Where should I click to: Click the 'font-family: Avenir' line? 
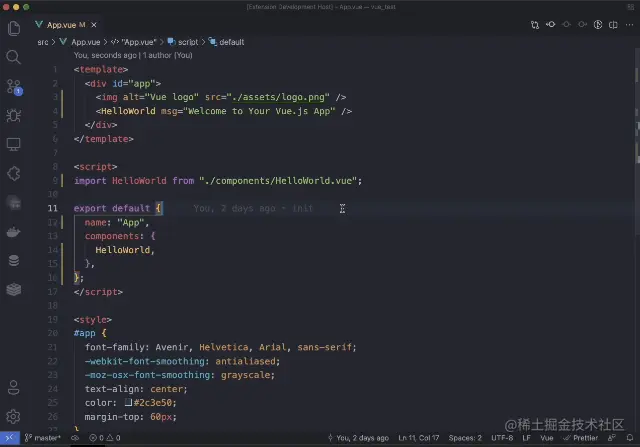220,347
